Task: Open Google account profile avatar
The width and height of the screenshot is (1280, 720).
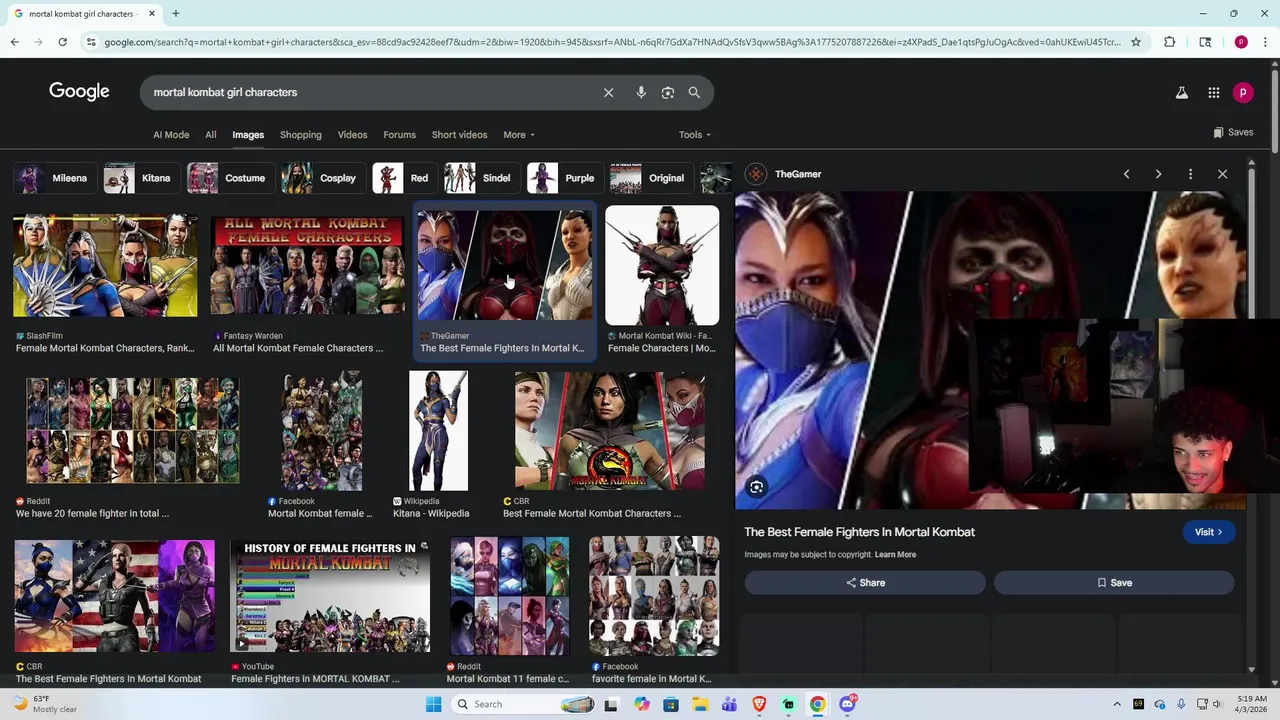Action: (x=1243, y=92)
